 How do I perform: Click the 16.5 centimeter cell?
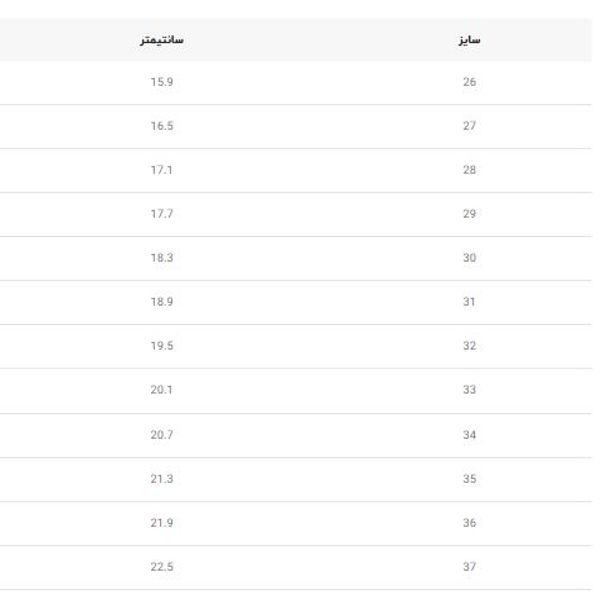coord(162,126)
